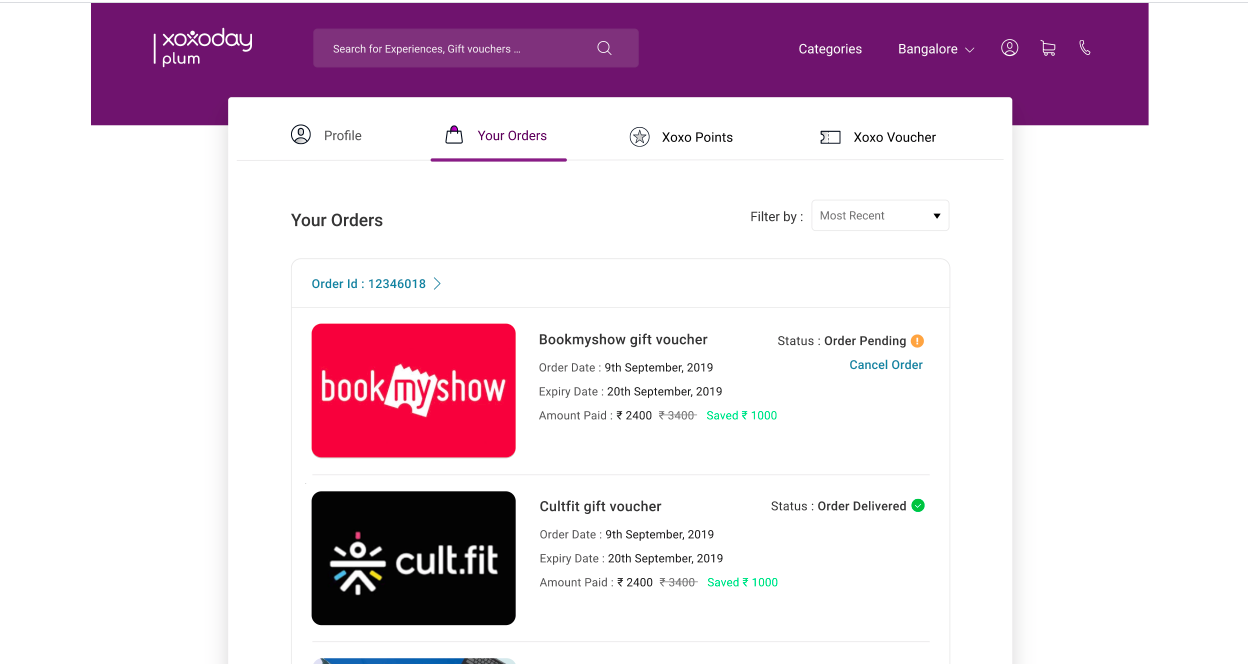The height and width of the screenshot is (664, 1248).
Task: Click Bookmyshow Saved ₹ 1000 text
Action: click(x=742, y=415)
